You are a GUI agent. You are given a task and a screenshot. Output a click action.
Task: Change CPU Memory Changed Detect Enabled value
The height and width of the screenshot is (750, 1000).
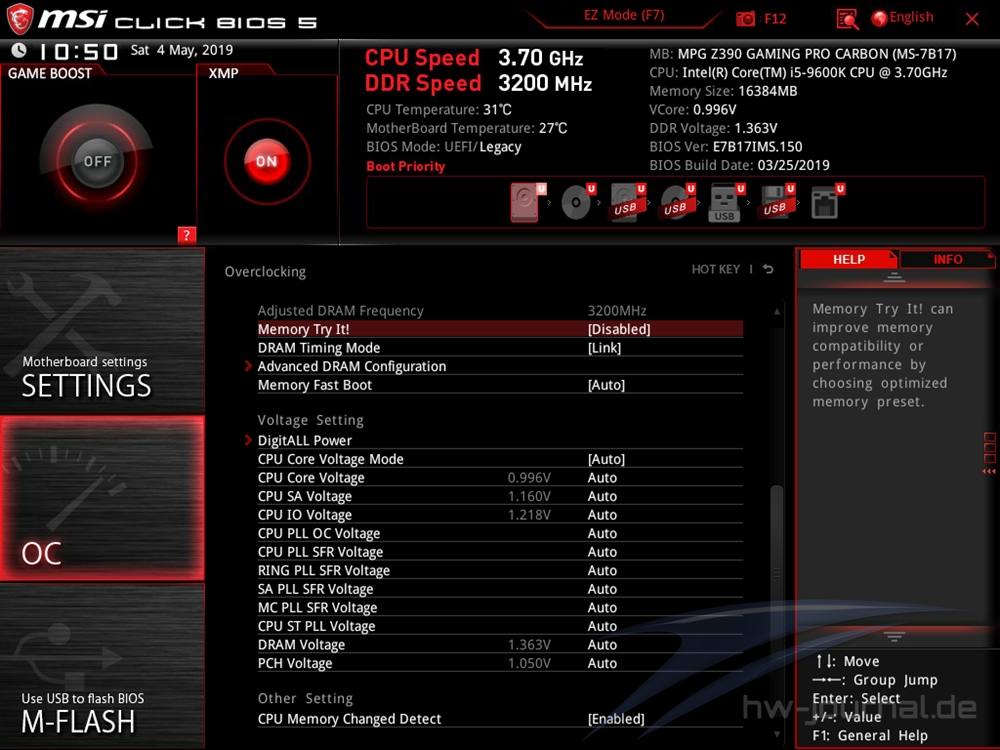click(616, 719)
